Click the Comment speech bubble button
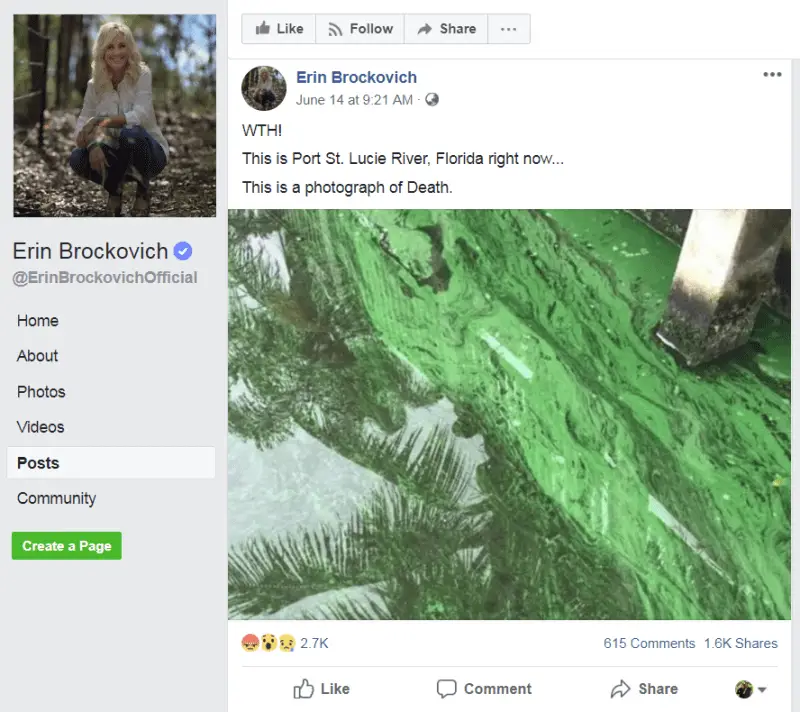This screenshot has width=800, height=712. pyautogui.click(x=484, y=689)
